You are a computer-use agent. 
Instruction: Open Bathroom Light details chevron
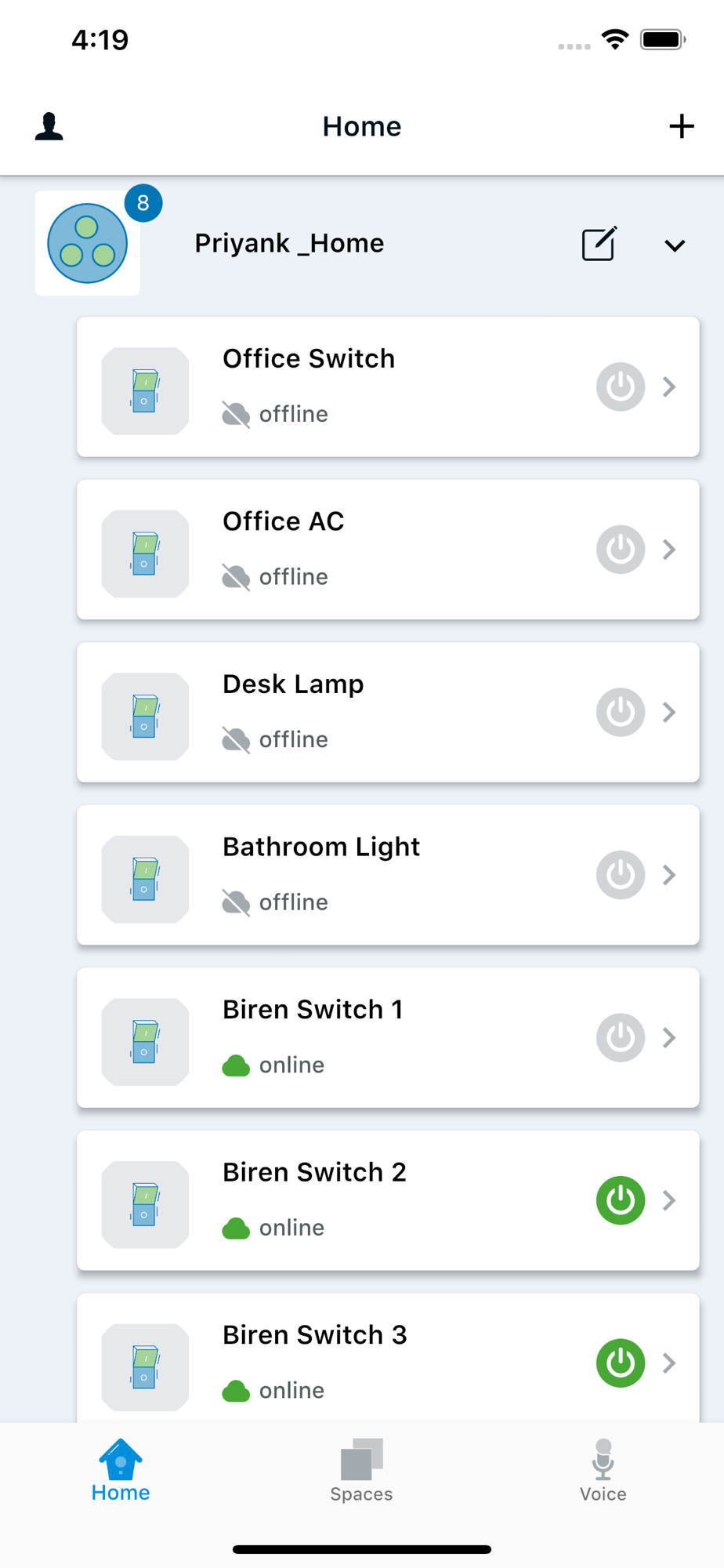(x=669, y=875)
